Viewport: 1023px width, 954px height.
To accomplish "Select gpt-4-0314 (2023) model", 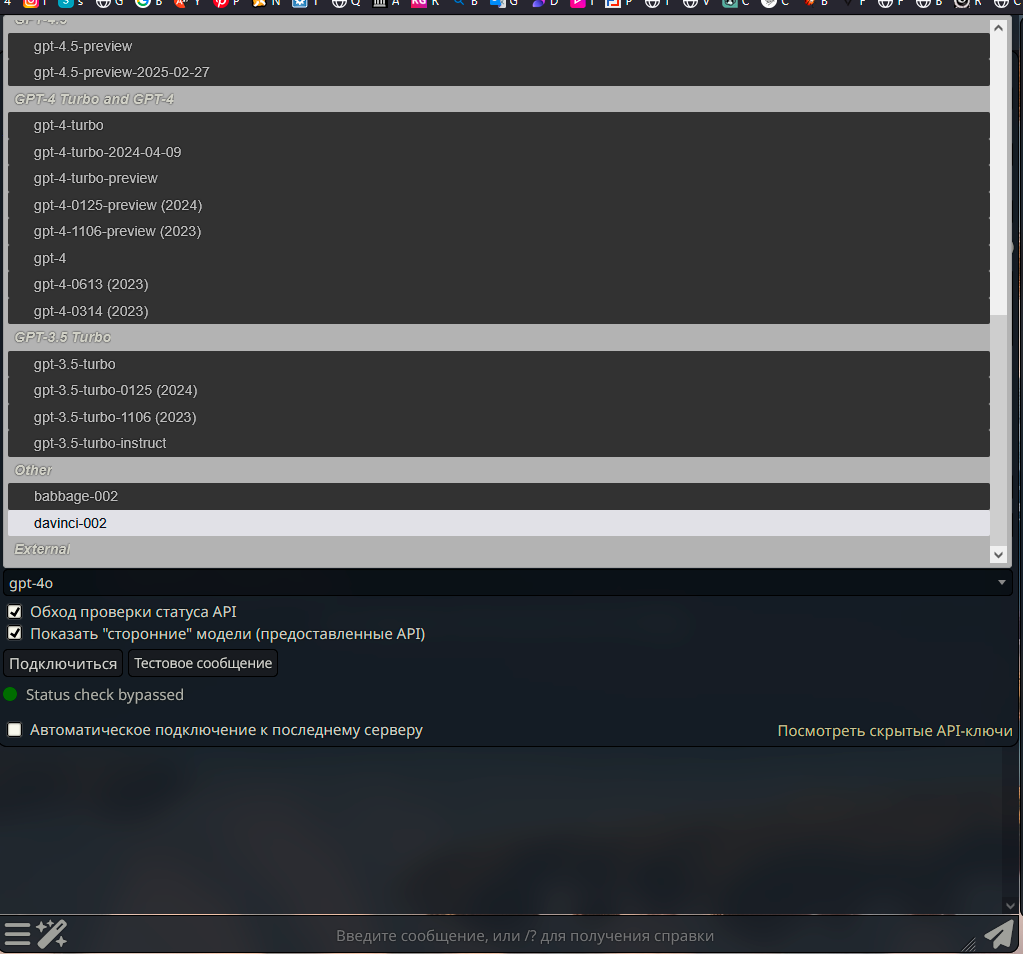I will [x=498, y=311].
